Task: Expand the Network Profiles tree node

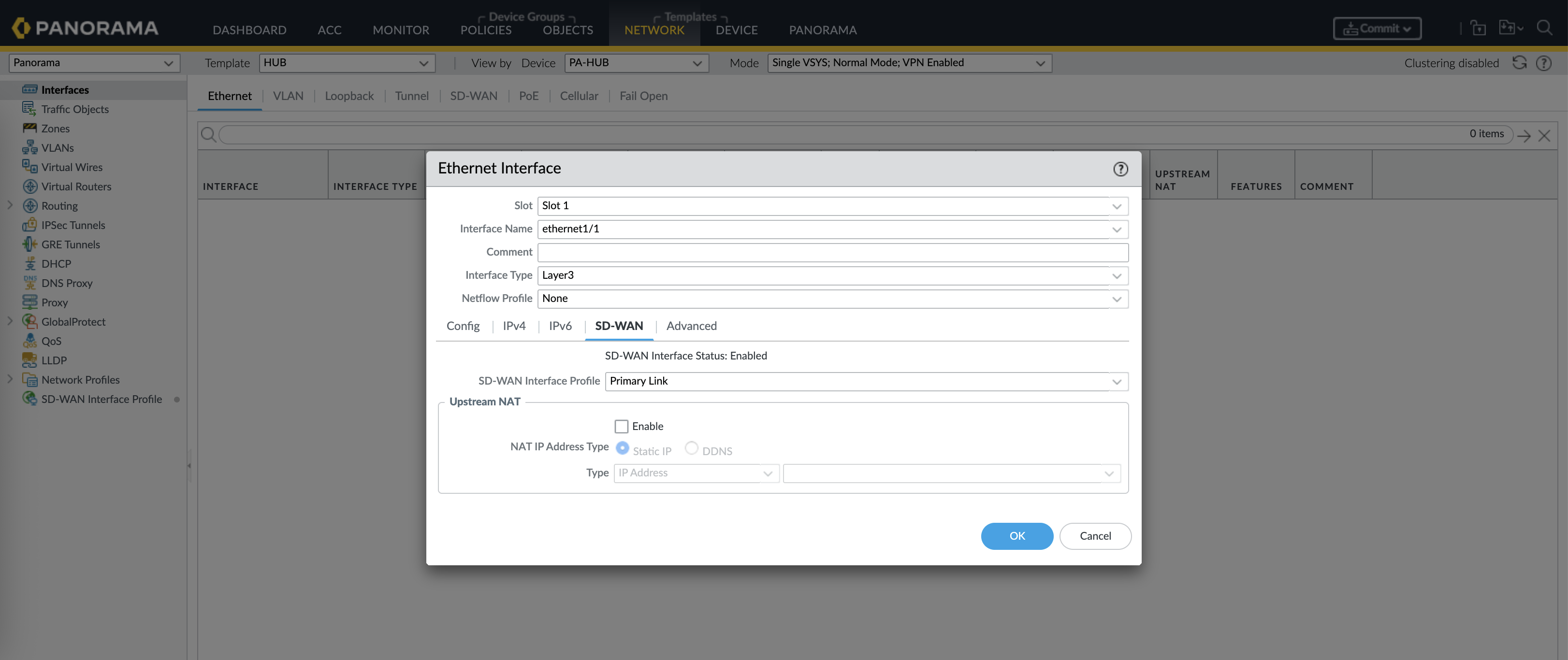Action: [x=10, y=379]
